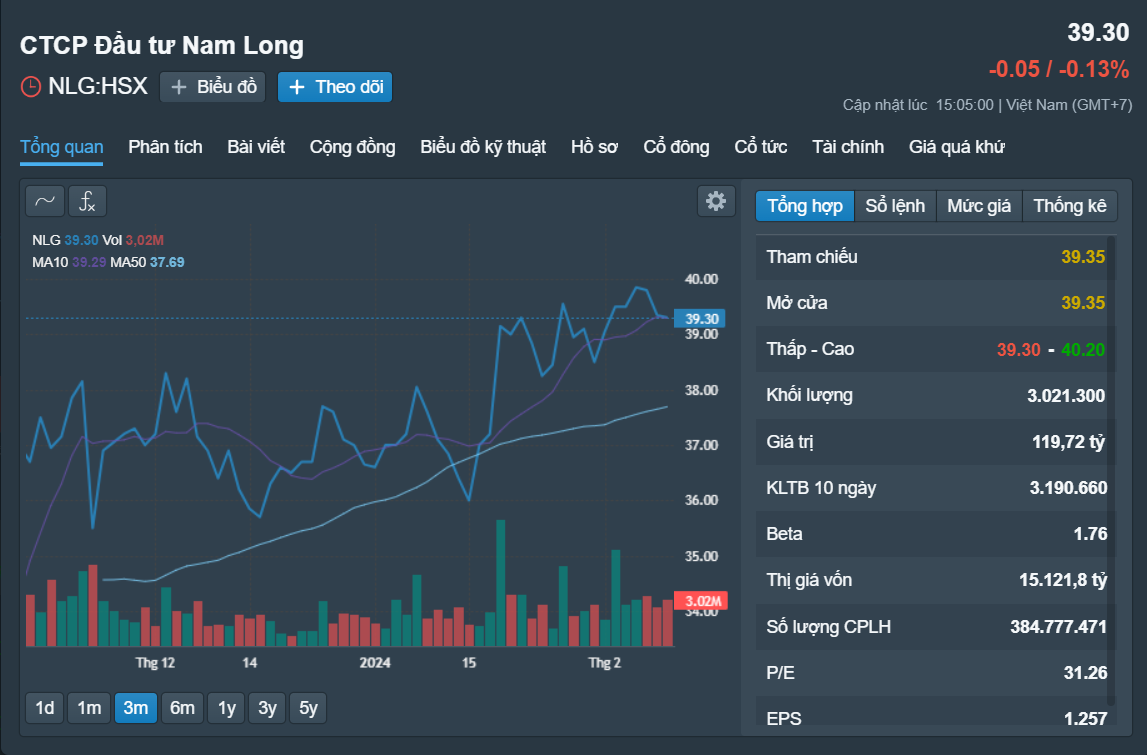This screenshot has width=1147, height=755.
Task: View the Hồ sơ tab
Action: point(595,147)
